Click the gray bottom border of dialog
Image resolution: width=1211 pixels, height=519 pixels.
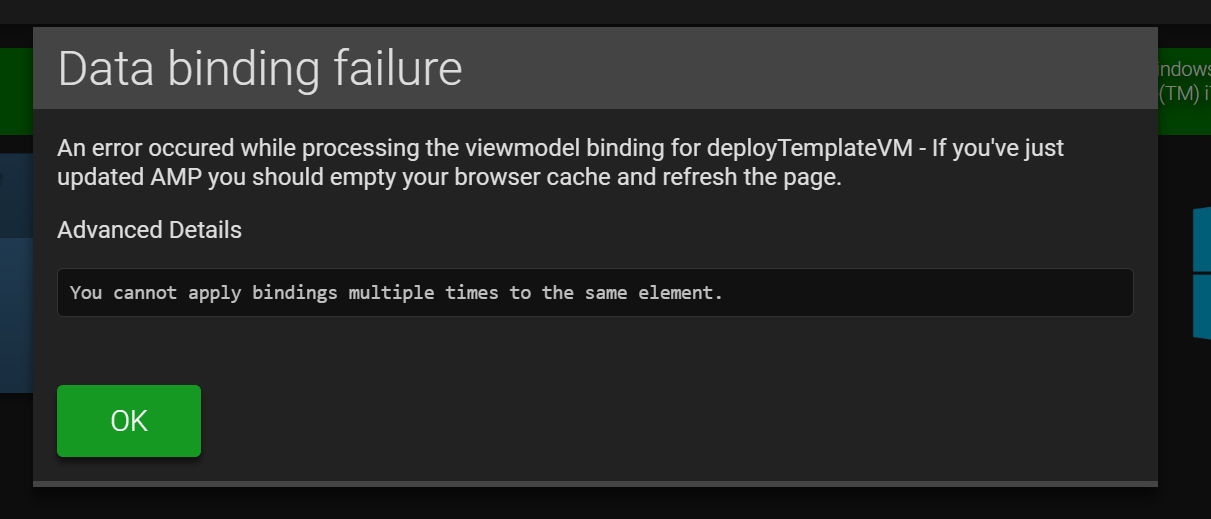point(595,484)
